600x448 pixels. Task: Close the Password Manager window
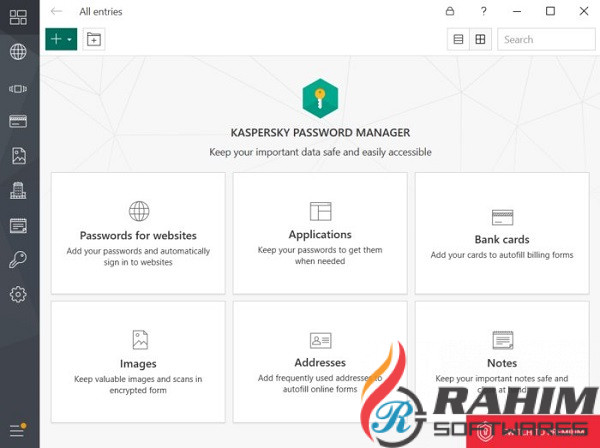[x=584, y=11]
